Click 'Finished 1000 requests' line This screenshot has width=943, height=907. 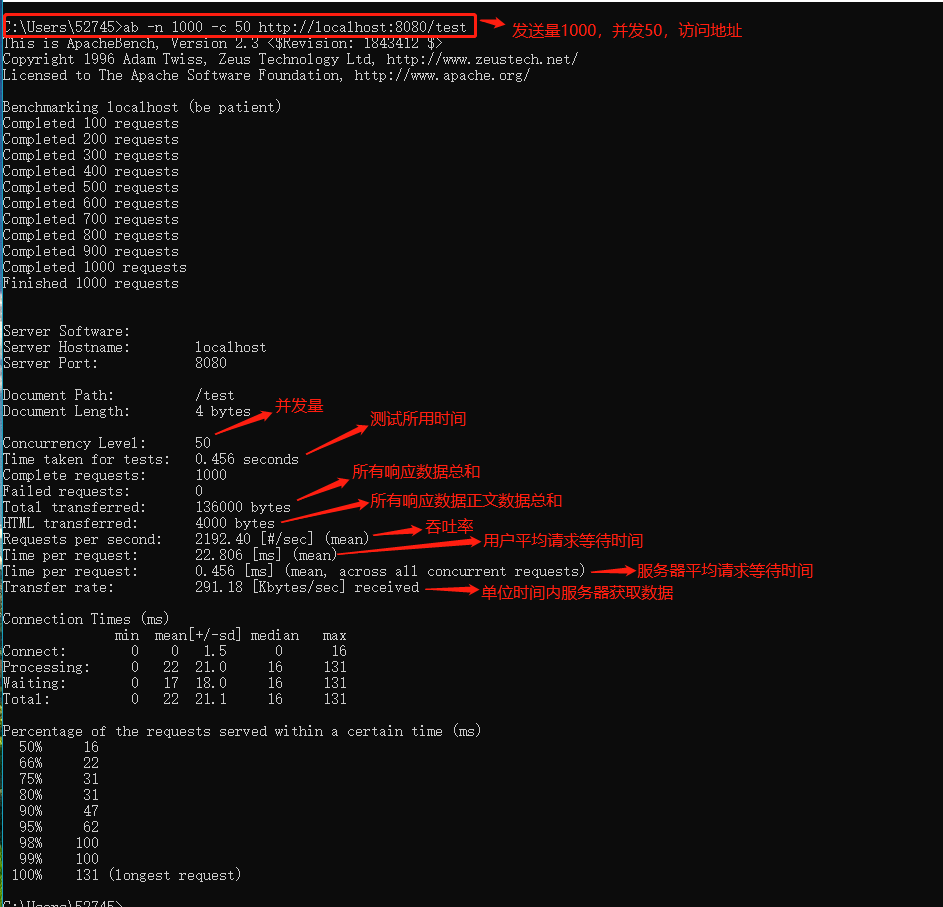click(91, 283)
